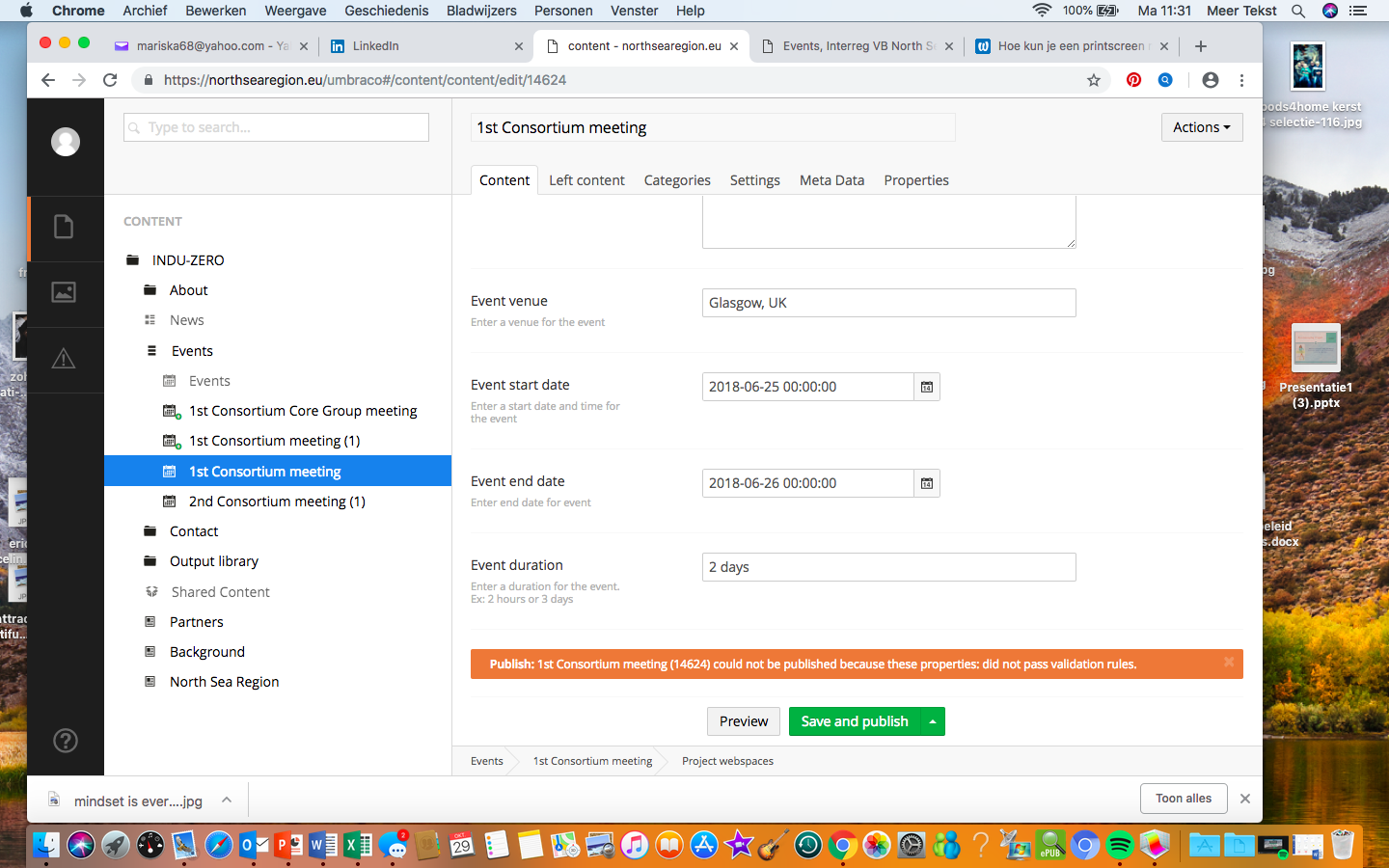Reload the page in Chrome
This screenshot has height=868, width=1389.
point(110,80)
